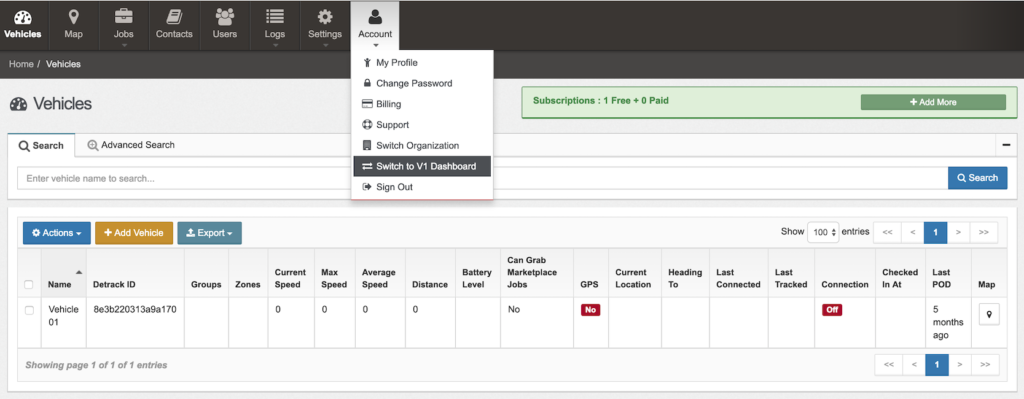Viewport: 1024px width, 399px height.
Task: Go to next page in bottom pagination
Action: coord(959,364)
